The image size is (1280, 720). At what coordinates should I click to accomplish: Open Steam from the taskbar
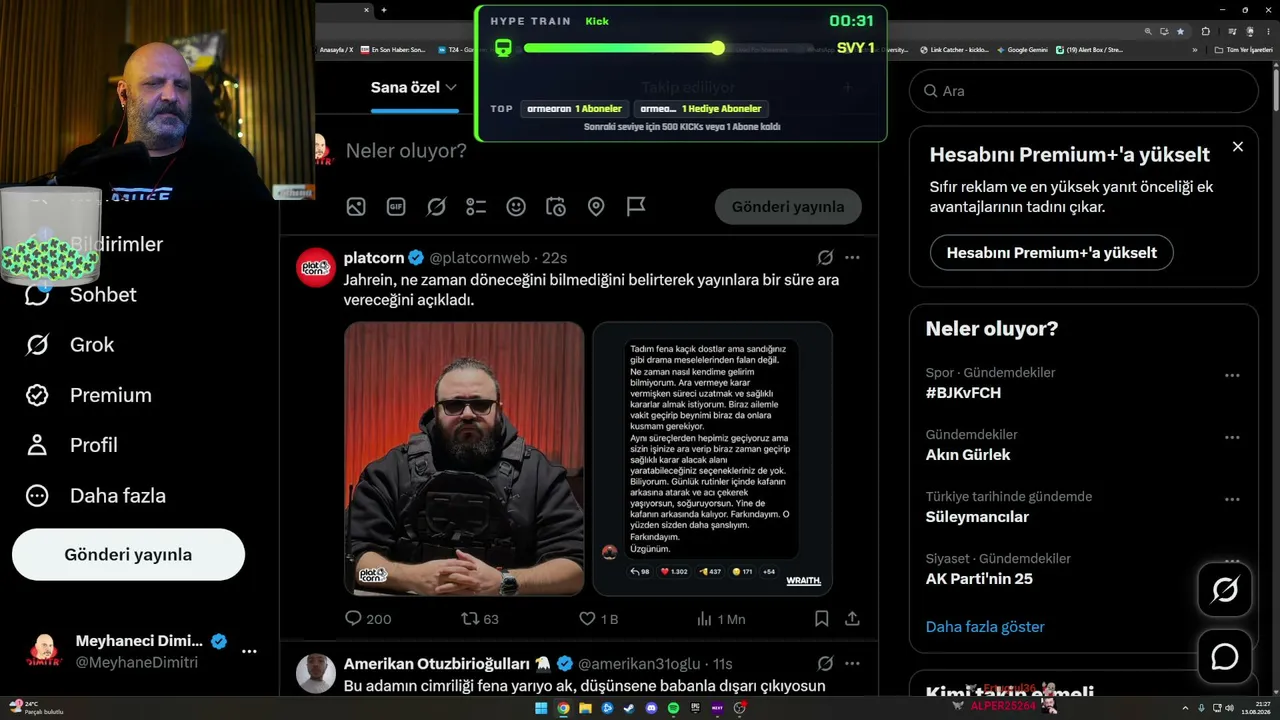coord(629,708)
